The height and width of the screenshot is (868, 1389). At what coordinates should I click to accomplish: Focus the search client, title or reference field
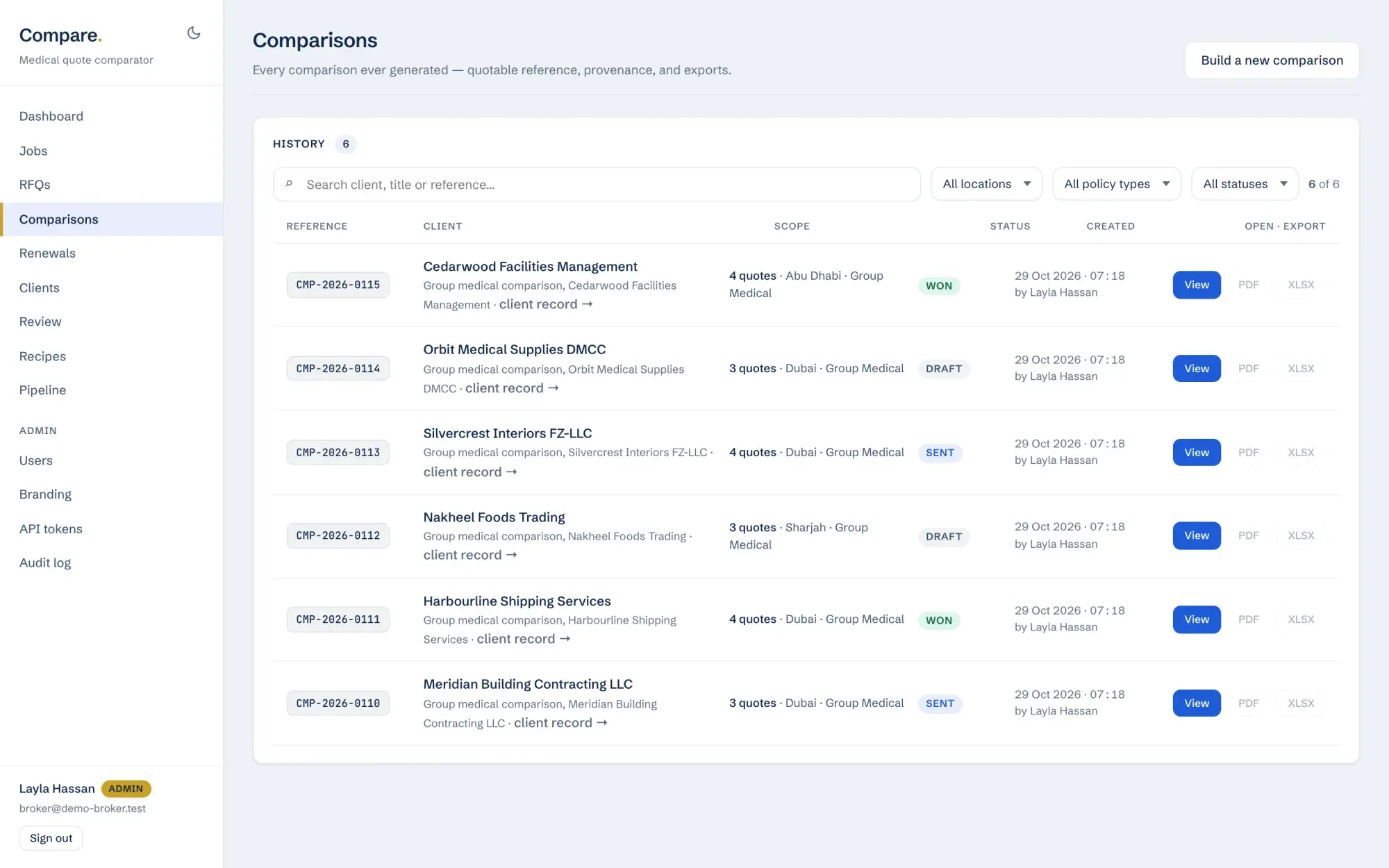(597, 184)
